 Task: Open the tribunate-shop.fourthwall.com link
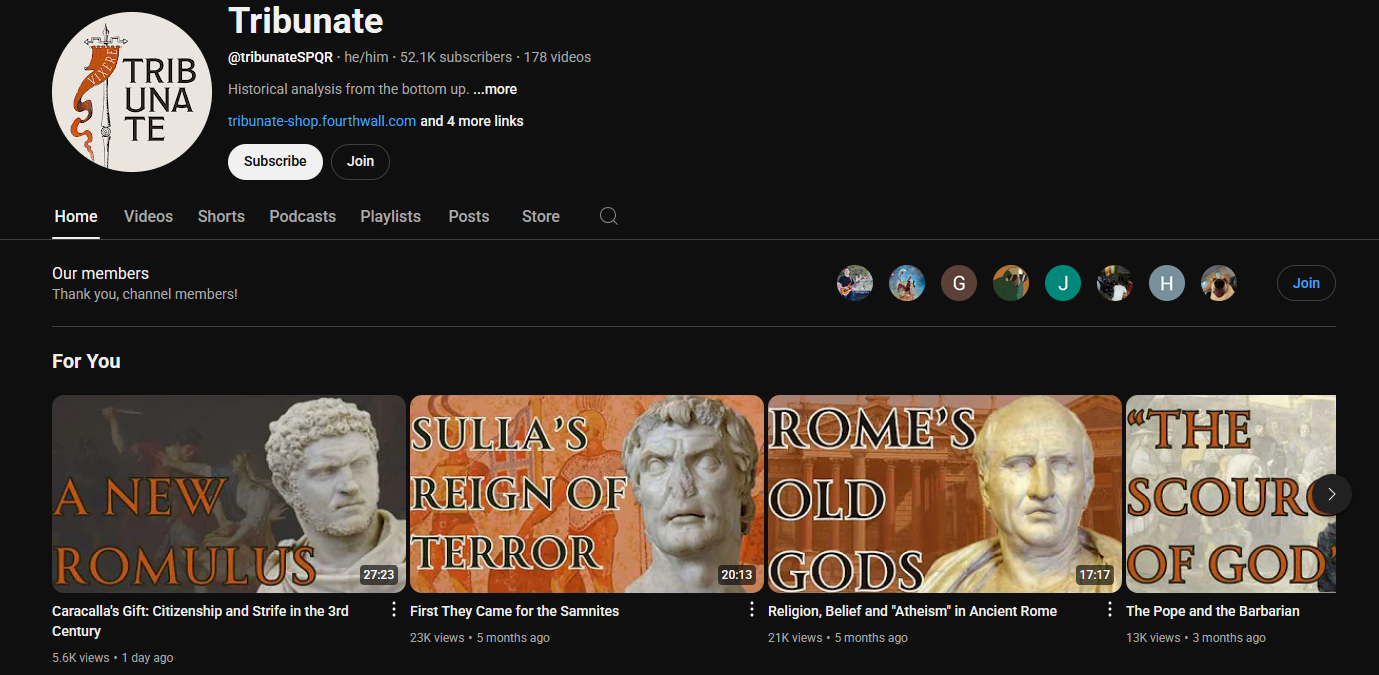click(x=322, y=121)
